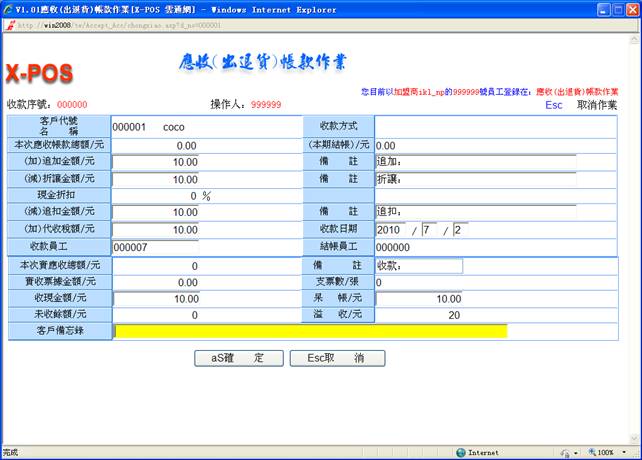This screenshot has height=460, width=642.
Task: Click the 收款日期 month field showing 7
Action: pos(429,230)
